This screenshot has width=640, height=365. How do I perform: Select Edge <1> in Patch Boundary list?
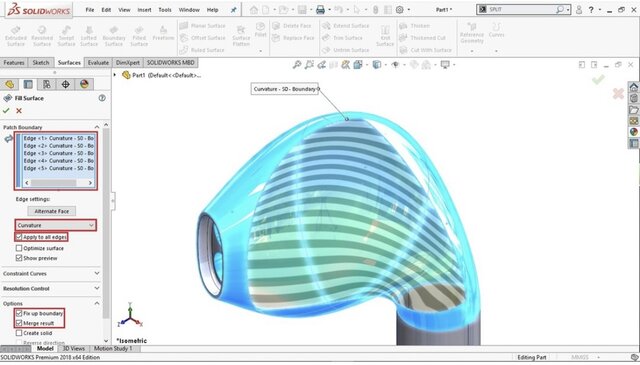(x=58, y=138)
